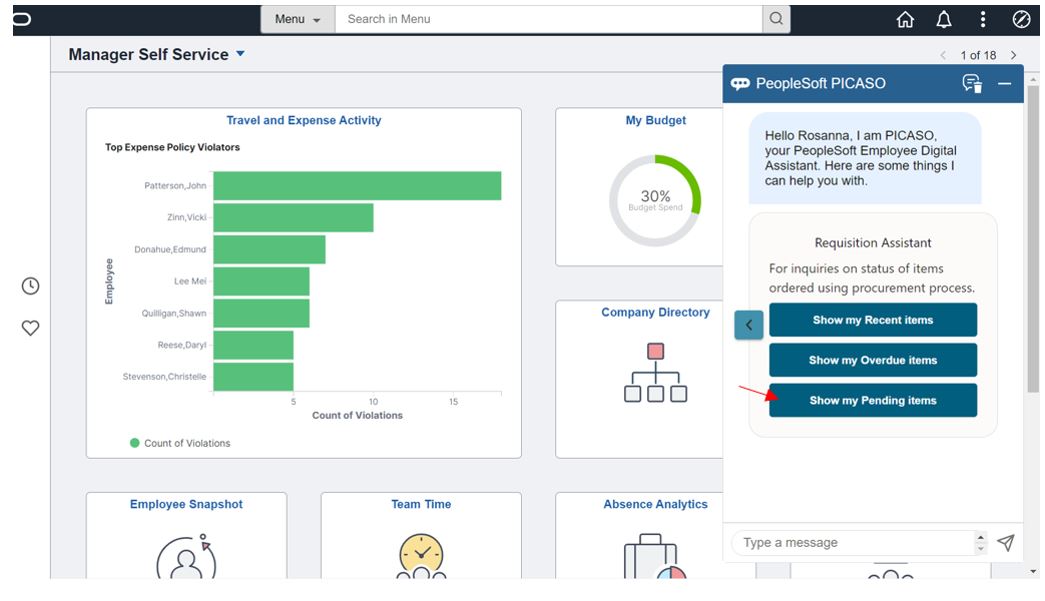Viewport: 1045px width, 601px height.
Task: Open the Employee Snapshot tile title
Action: pyautogui.click(x=187, y=504)
